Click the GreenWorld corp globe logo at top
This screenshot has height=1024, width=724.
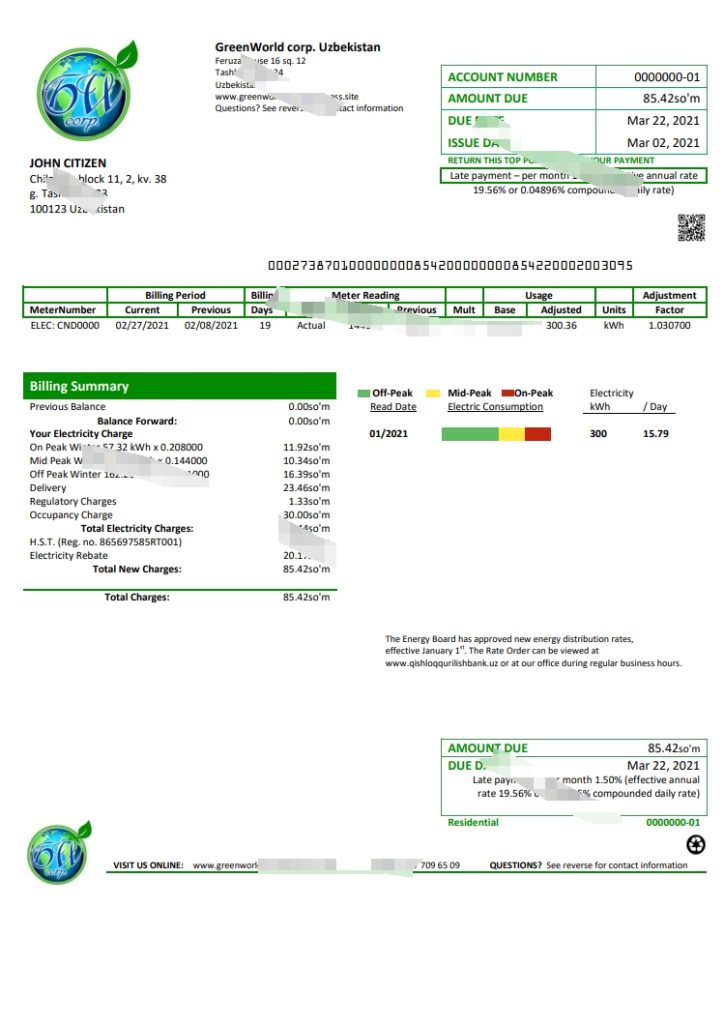click(x=86, y=91)
